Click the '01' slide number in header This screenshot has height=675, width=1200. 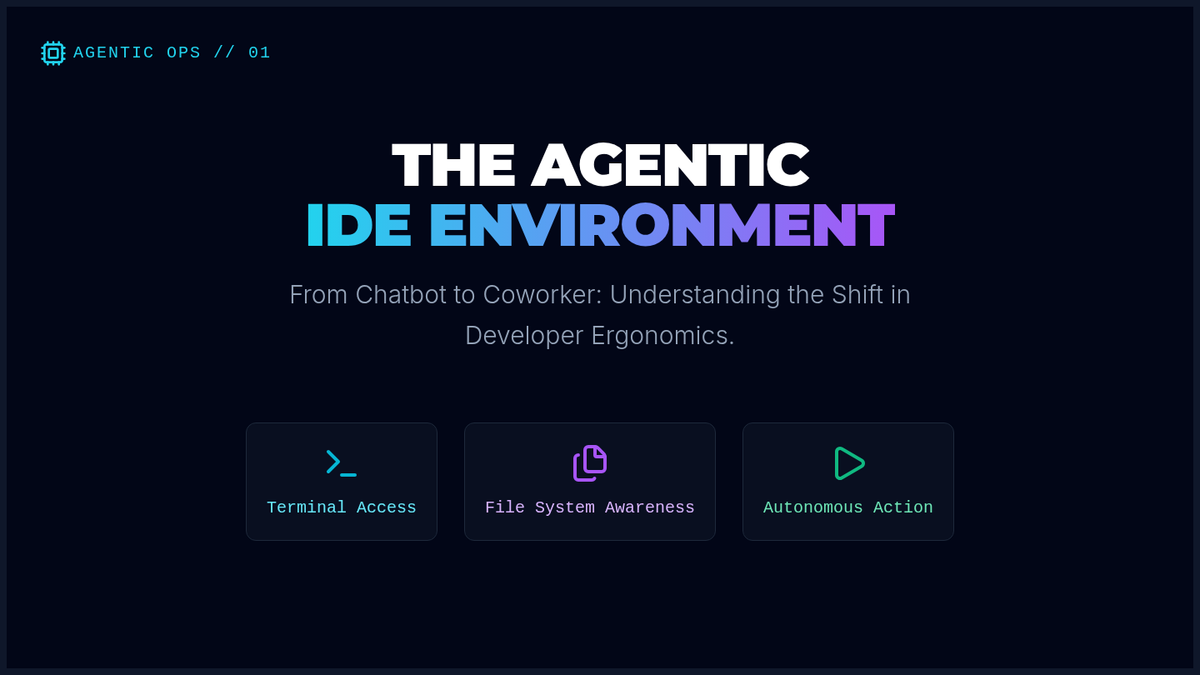(x=259, y=53)
